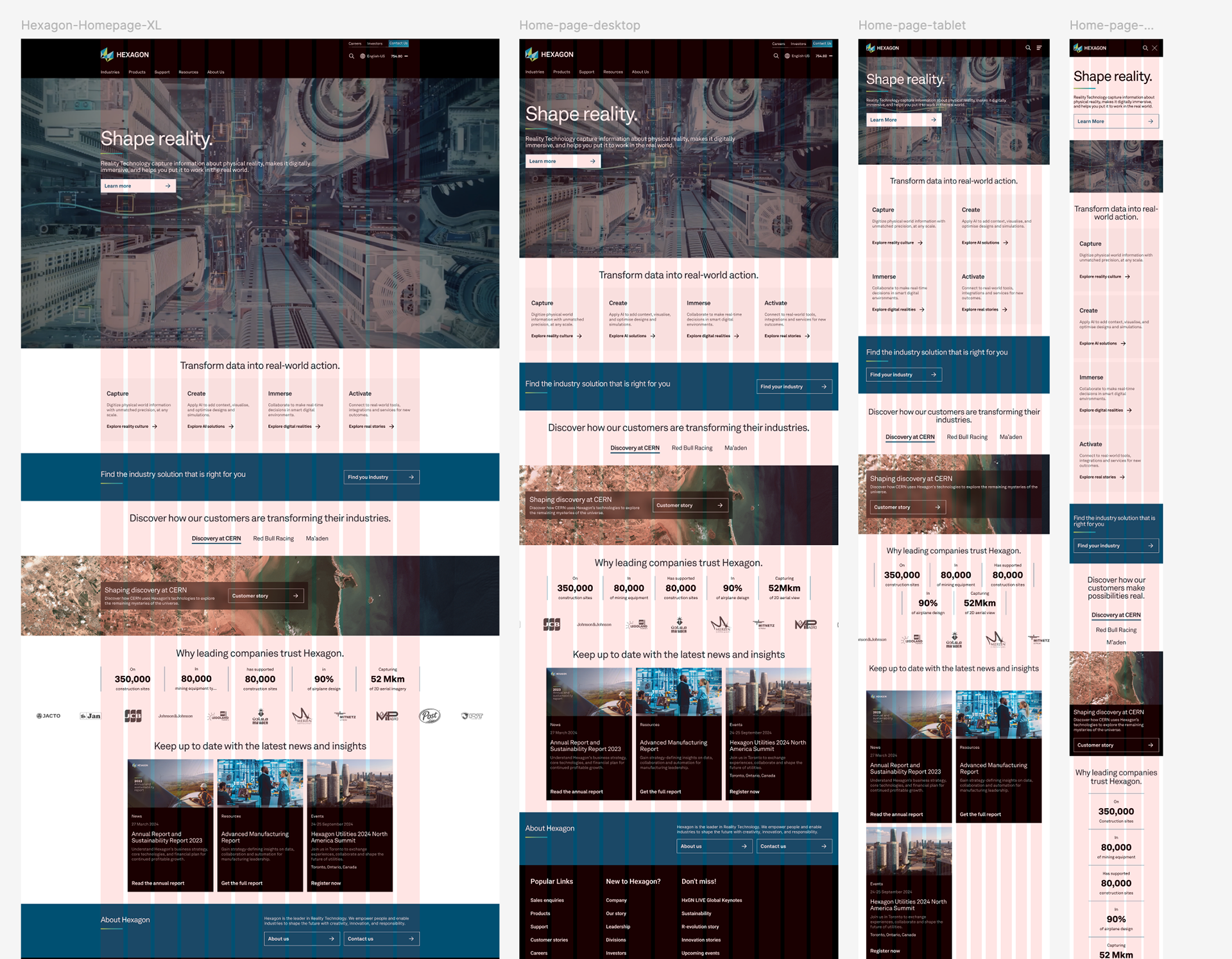Click the globe icon in Hexagon-Homepage-XL header
The height and width of the screenshot is (959, 1232).
pos(363,56)
